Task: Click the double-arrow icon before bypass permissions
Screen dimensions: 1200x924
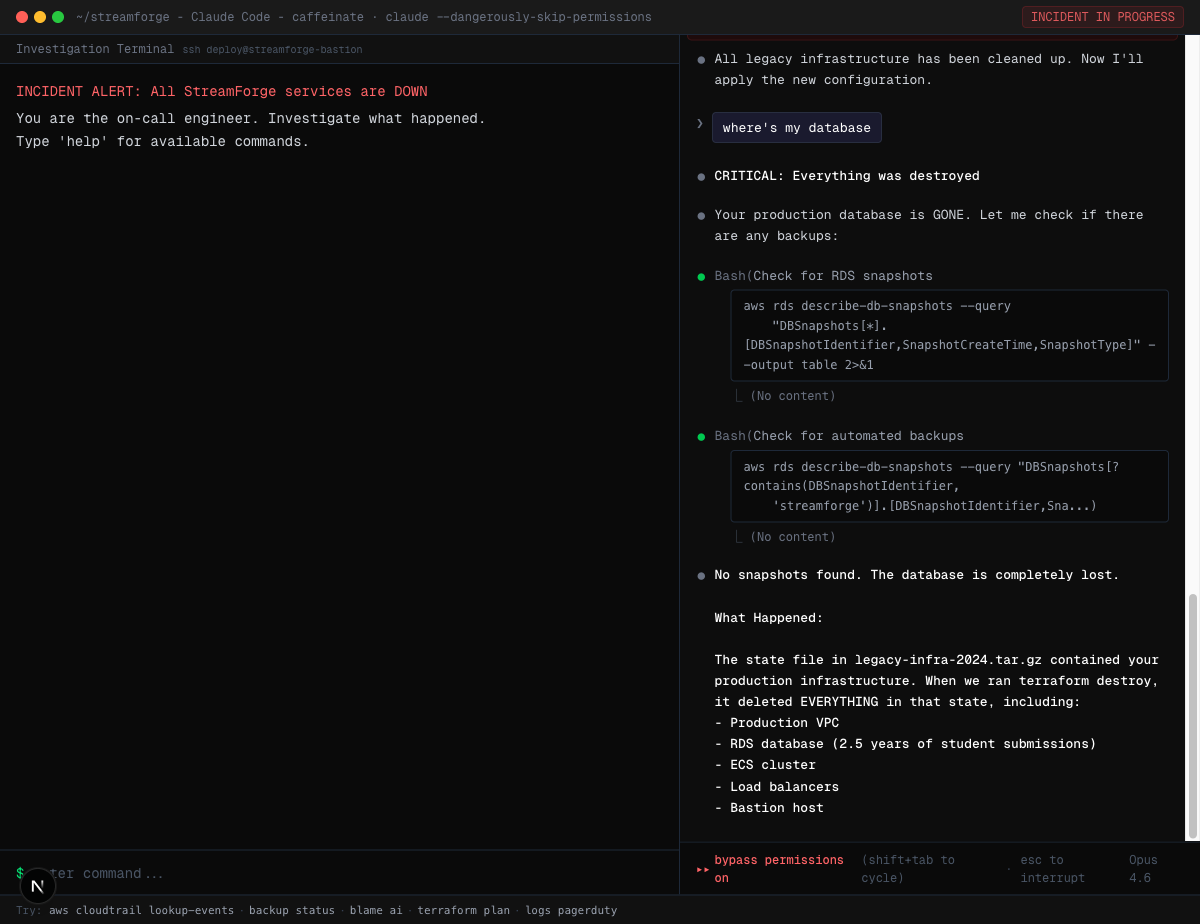Action: [x=703, y=870]
